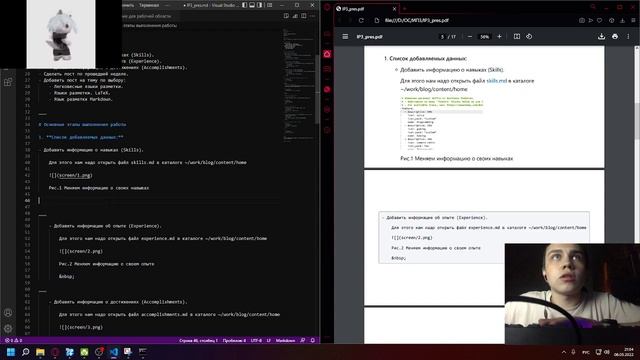Screen dimensions: 640x360
Task: Open more editor actions ellipsis in VS Code
Action: (x=313, y=16)
